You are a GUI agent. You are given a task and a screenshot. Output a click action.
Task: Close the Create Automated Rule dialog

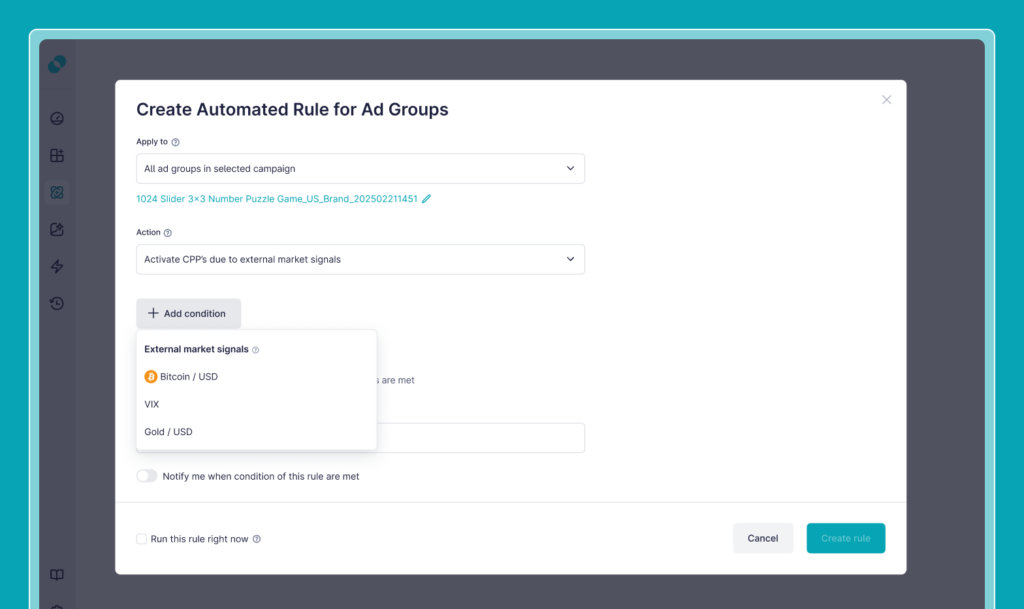[886, 100]
